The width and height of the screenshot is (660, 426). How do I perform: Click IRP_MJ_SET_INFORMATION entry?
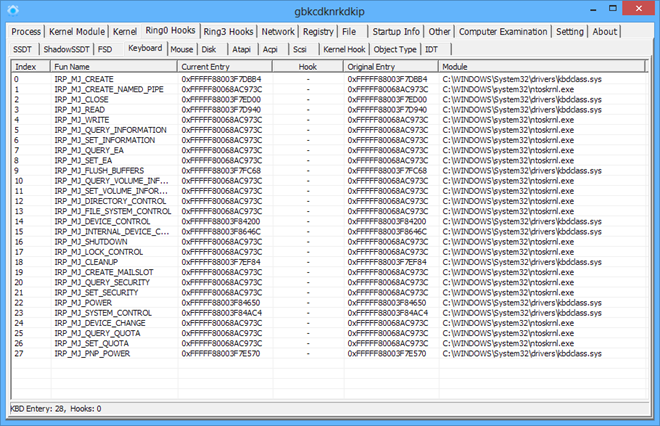(x=104, y=140)
